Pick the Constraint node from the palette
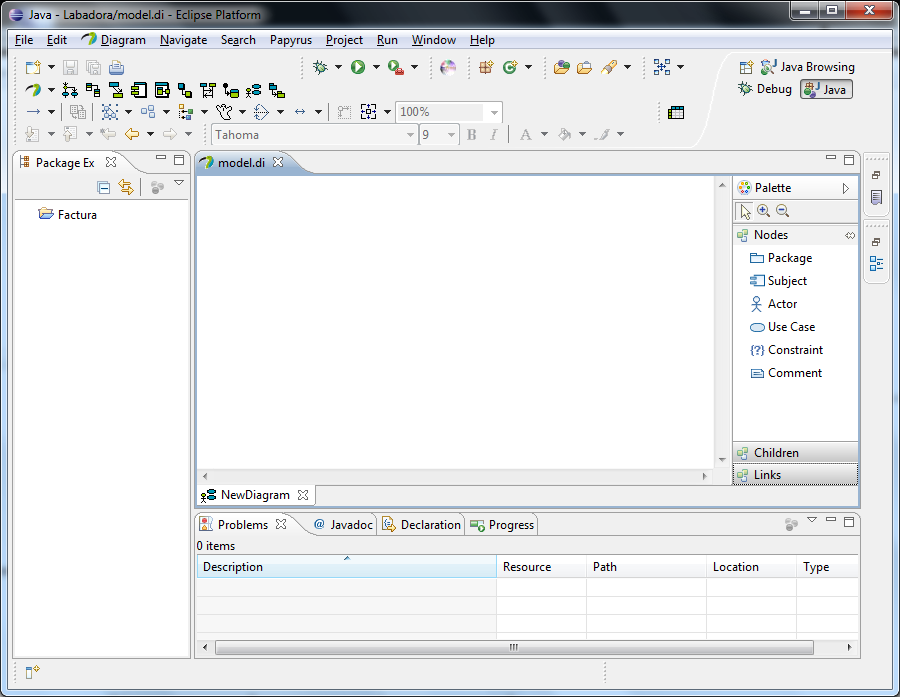This screenshot has height=697, width=900. click(795, 350)
